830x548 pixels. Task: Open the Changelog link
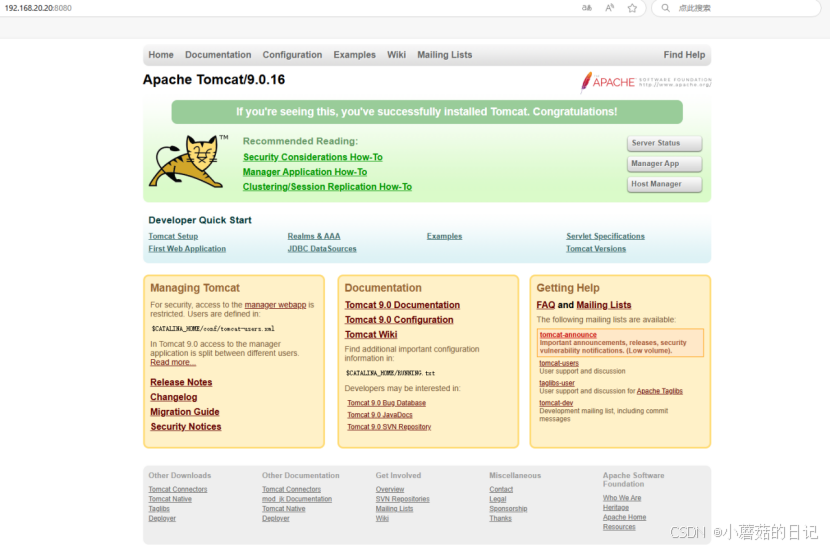click(174, 397)
